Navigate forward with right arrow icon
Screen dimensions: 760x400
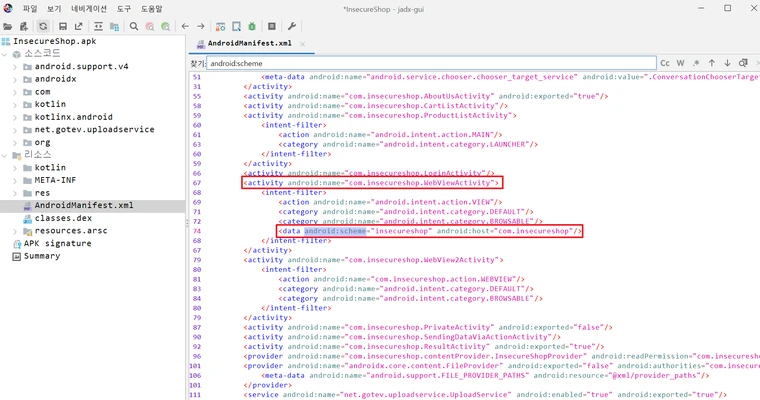[201, 27]
